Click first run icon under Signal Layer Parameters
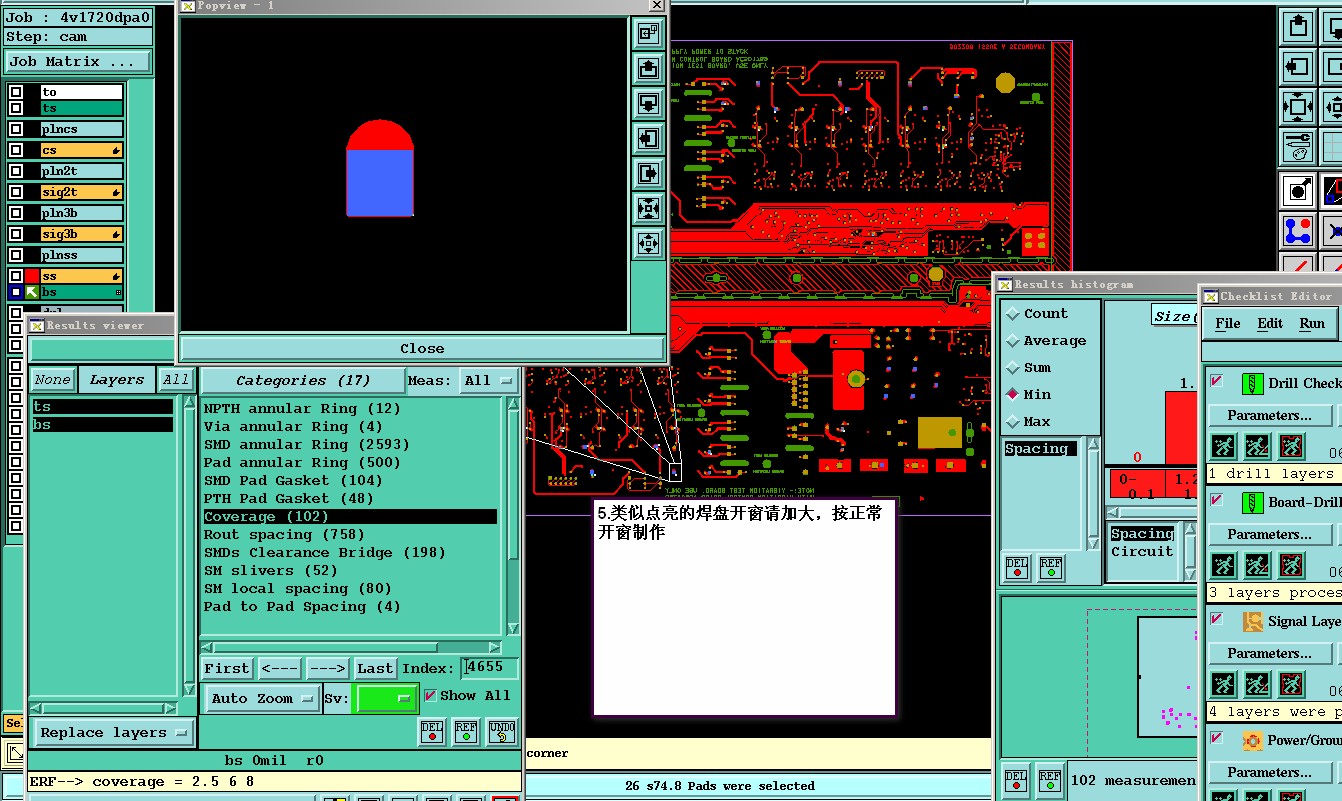This screenshot has height=801, width=1342. tap(1223, 683)
